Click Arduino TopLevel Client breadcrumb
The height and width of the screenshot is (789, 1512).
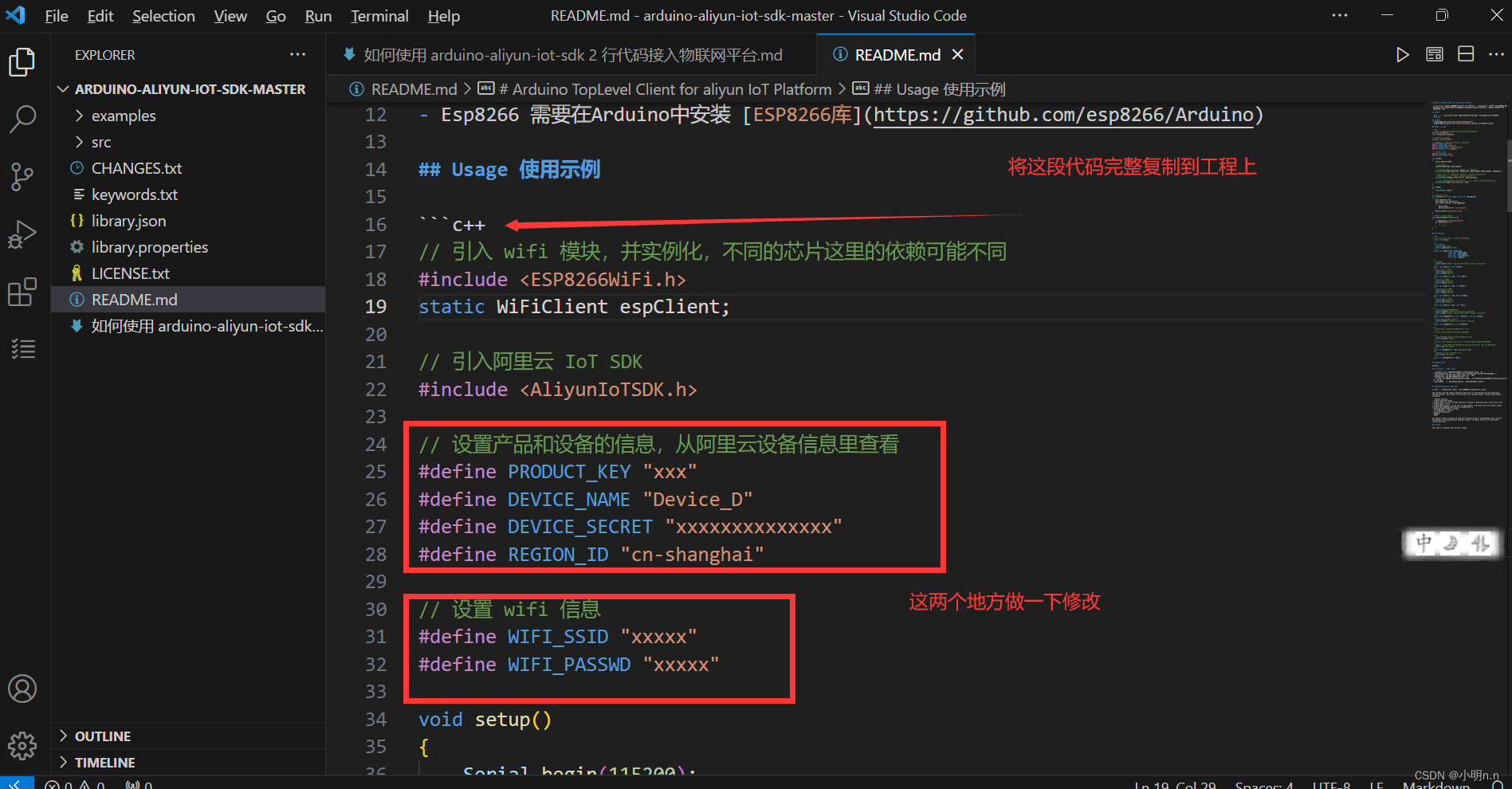(x=654, y=89)
